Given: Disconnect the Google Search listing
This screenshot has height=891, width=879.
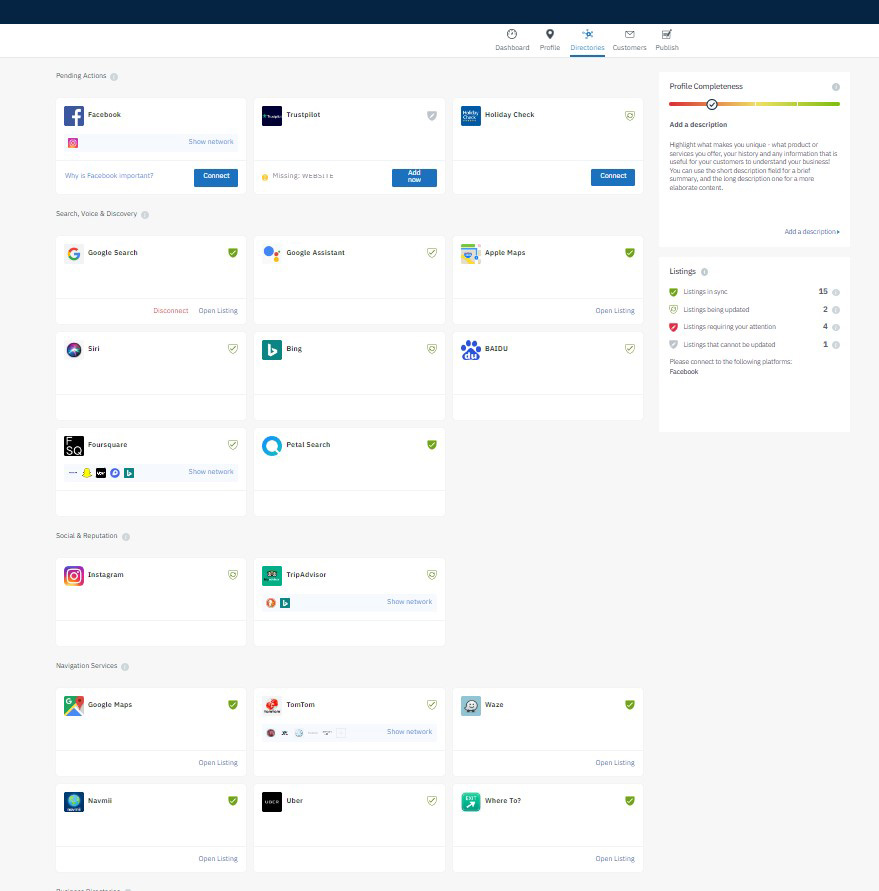Looking at the screenshot, I should [170, 311].
